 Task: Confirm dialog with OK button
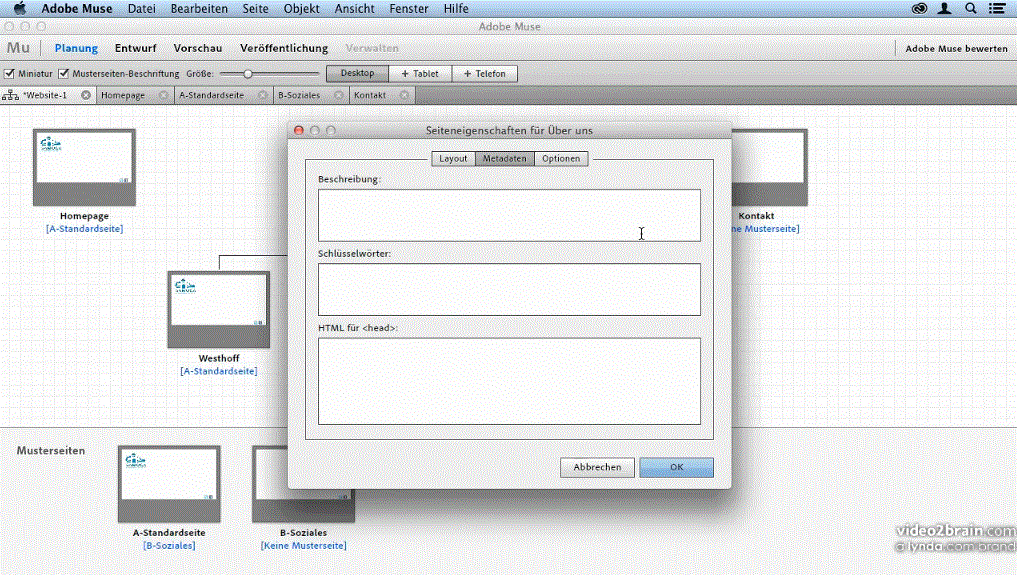pyautogui.click(x=676, y=467)
